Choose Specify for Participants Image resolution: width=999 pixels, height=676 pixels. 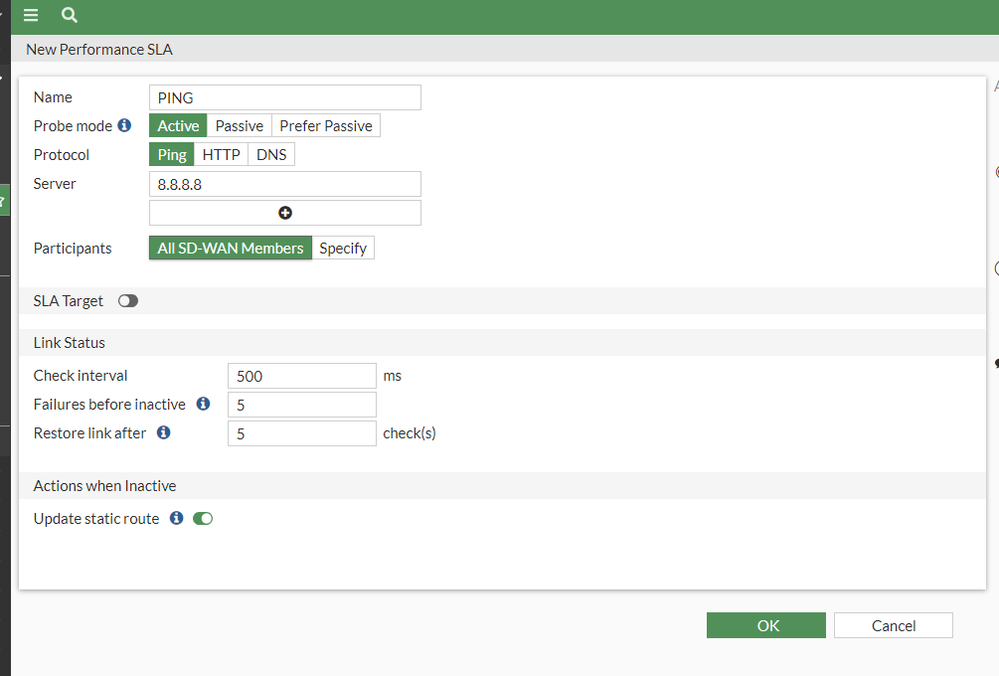point(343,248)
